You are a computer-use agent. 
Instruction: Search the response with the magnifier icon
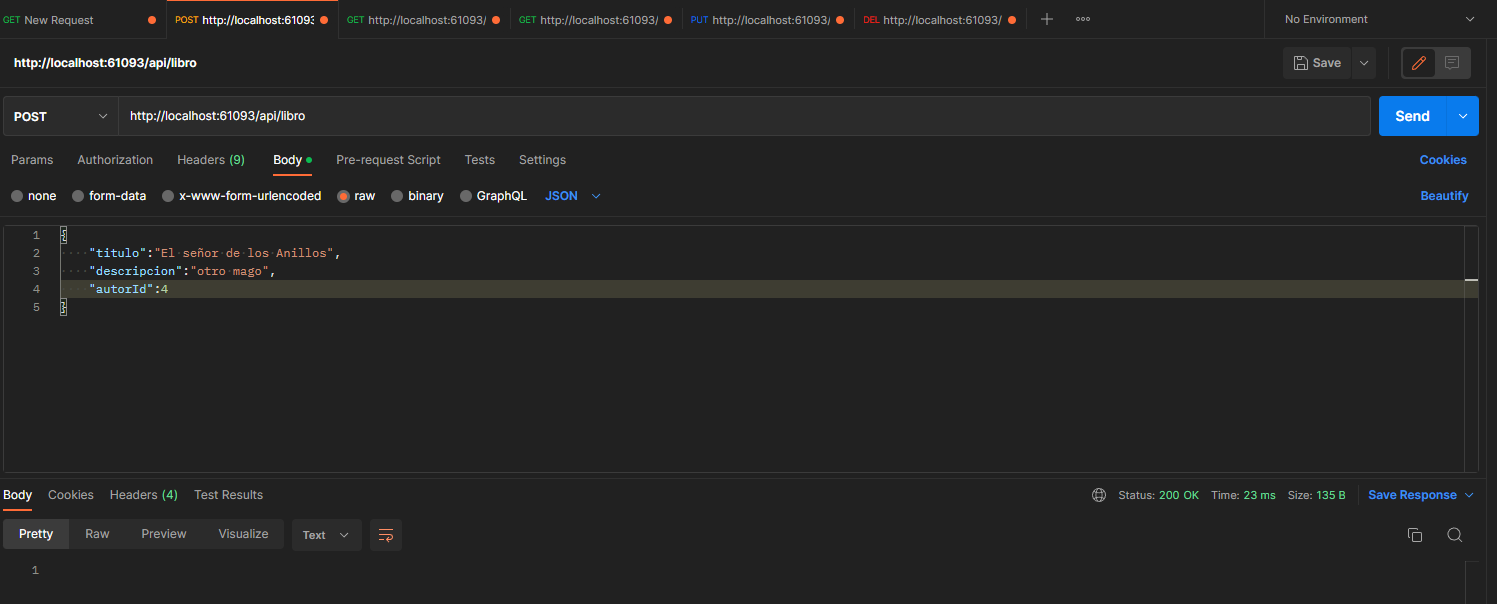pos(1455,535)
